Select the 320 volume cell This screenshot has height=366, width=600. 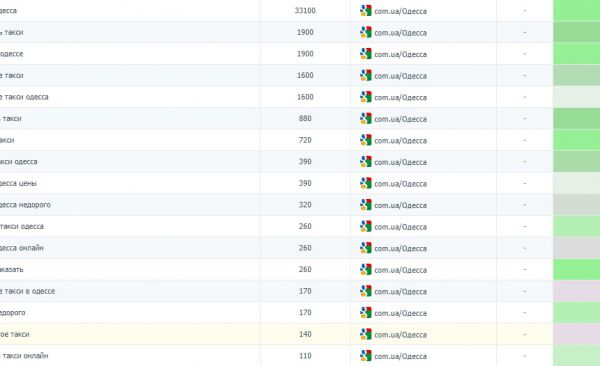305,205
